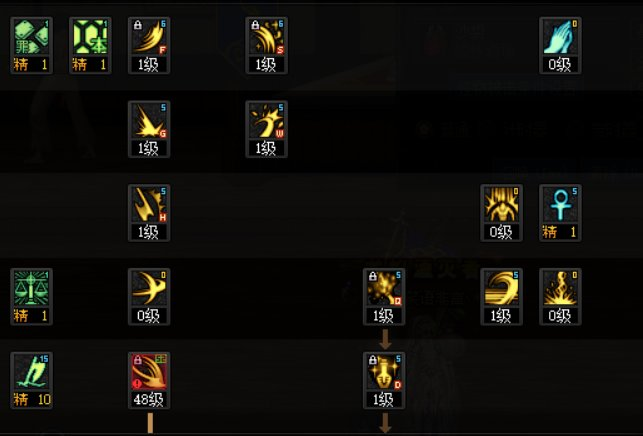Image resolution: width=643 pixels, height=436 pixels.
Task: Choose the cyan ankh skill icon
Action: [x=560, y=204]
